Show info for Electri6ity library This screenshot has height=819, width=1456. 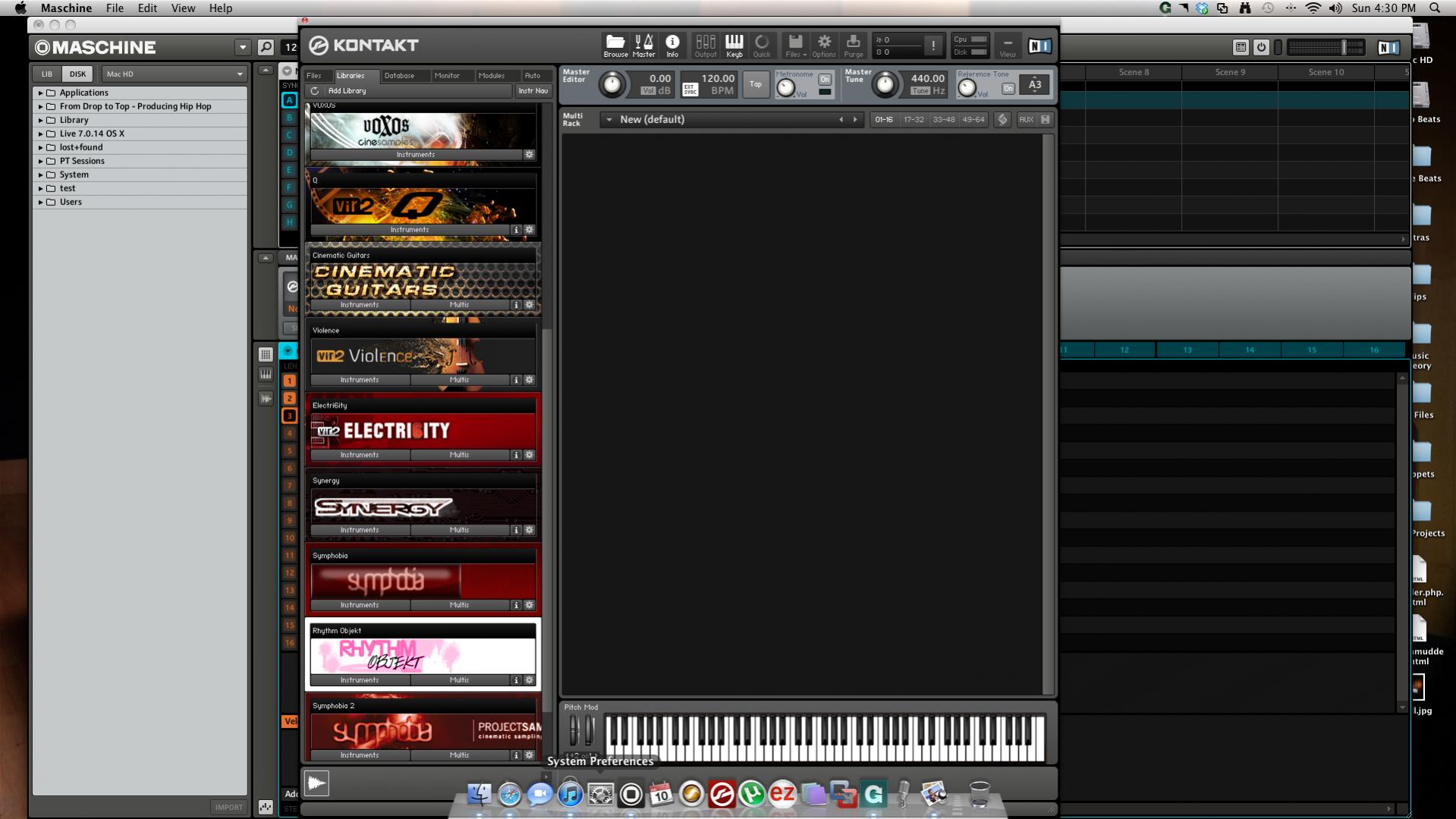click(516, 455)
